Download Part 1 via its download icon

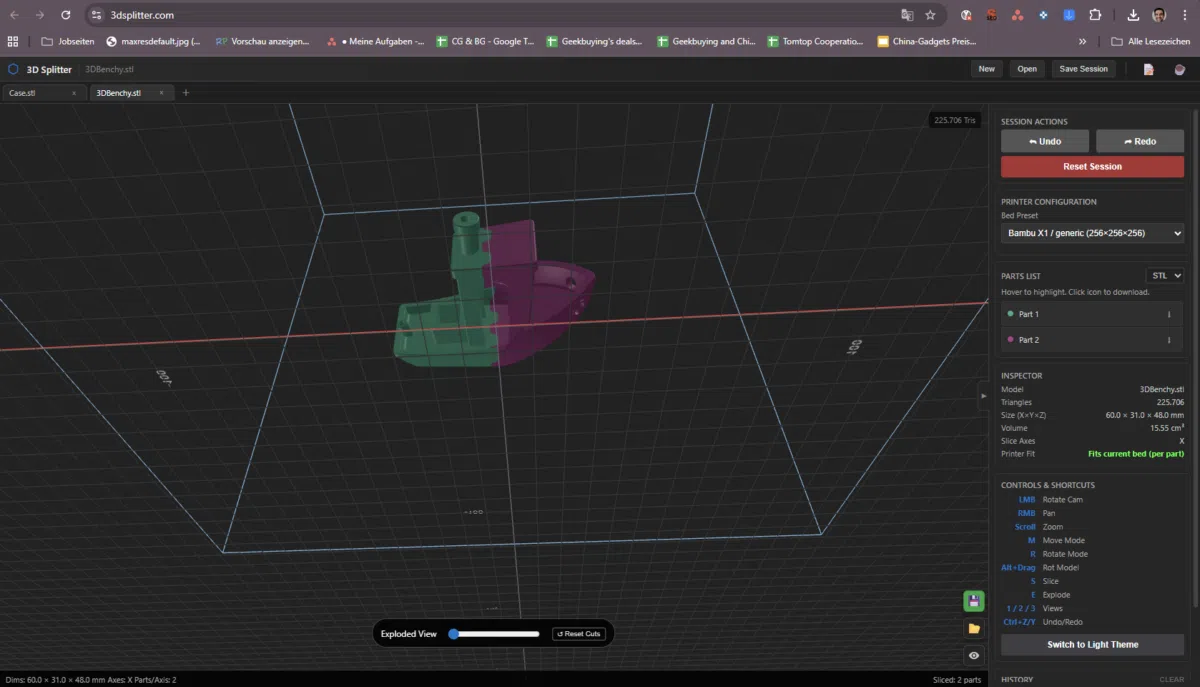click(1168, 314)
